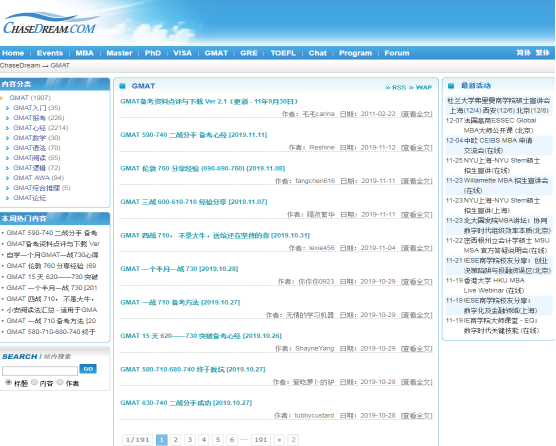Jump to last page 191

(x=261, y=440)
